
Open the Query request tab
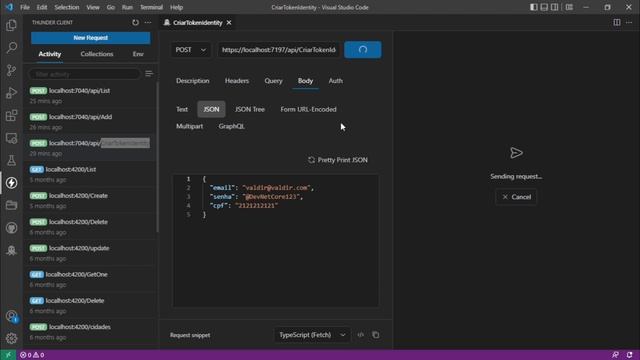pyautogui.click(x=273, y=81)
